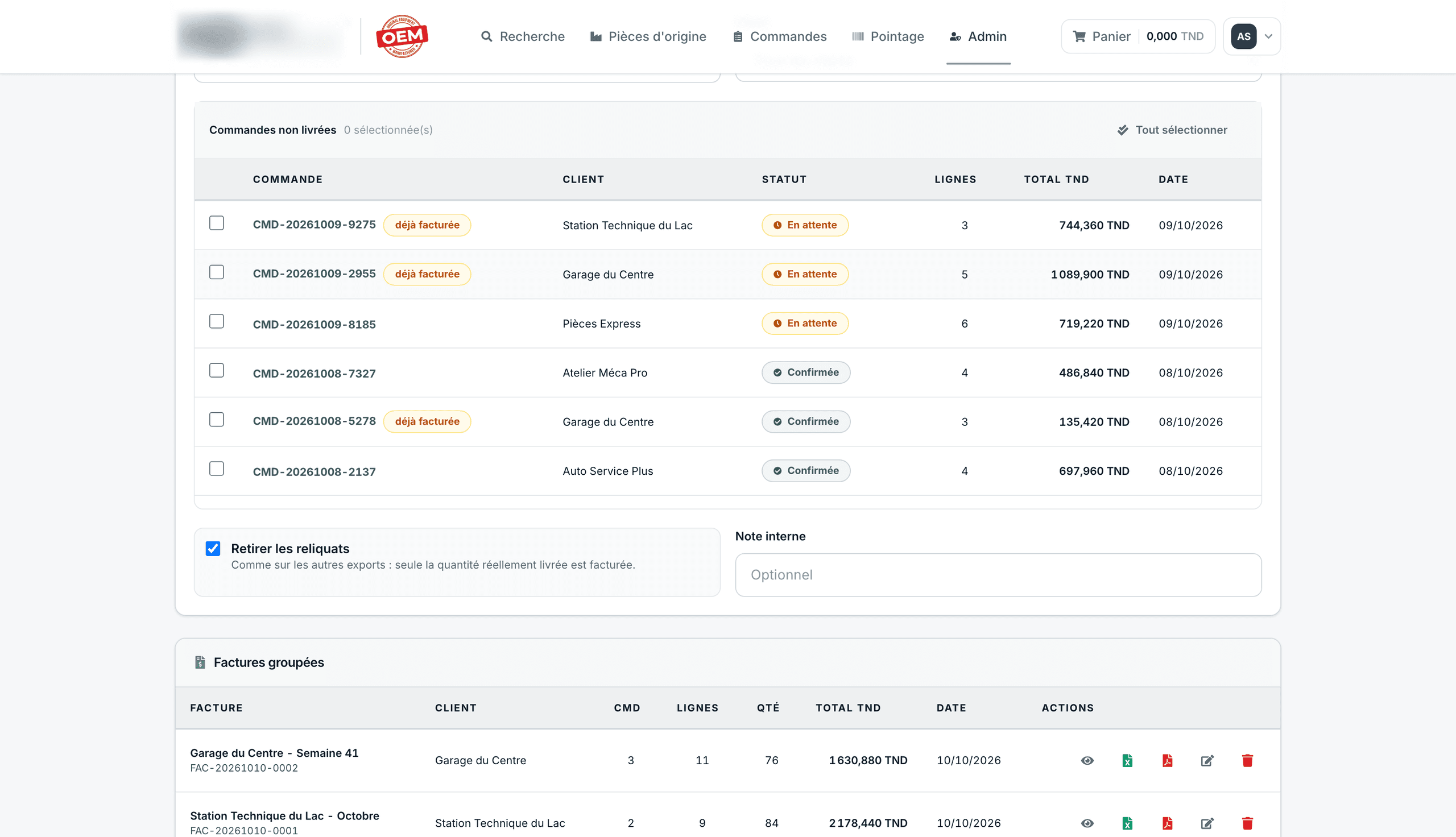View Garage du Centre - Semaine 41 invoice details
Viewport: 1456px width, 837px height.
coord(1087,761)
